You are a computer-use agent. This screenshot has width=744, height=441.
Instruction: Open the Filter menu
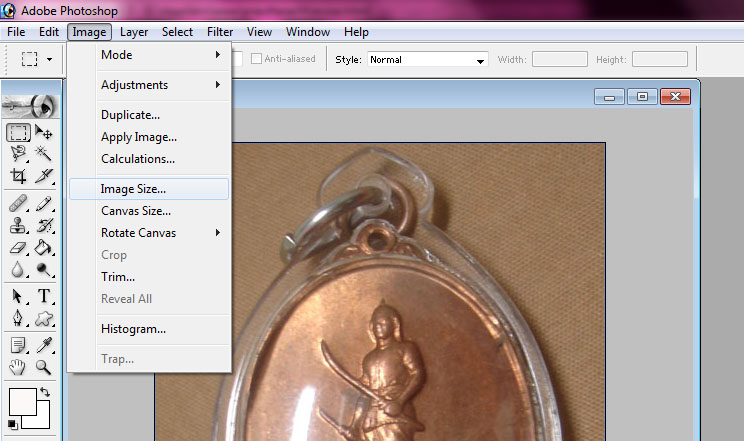point(220,32)
